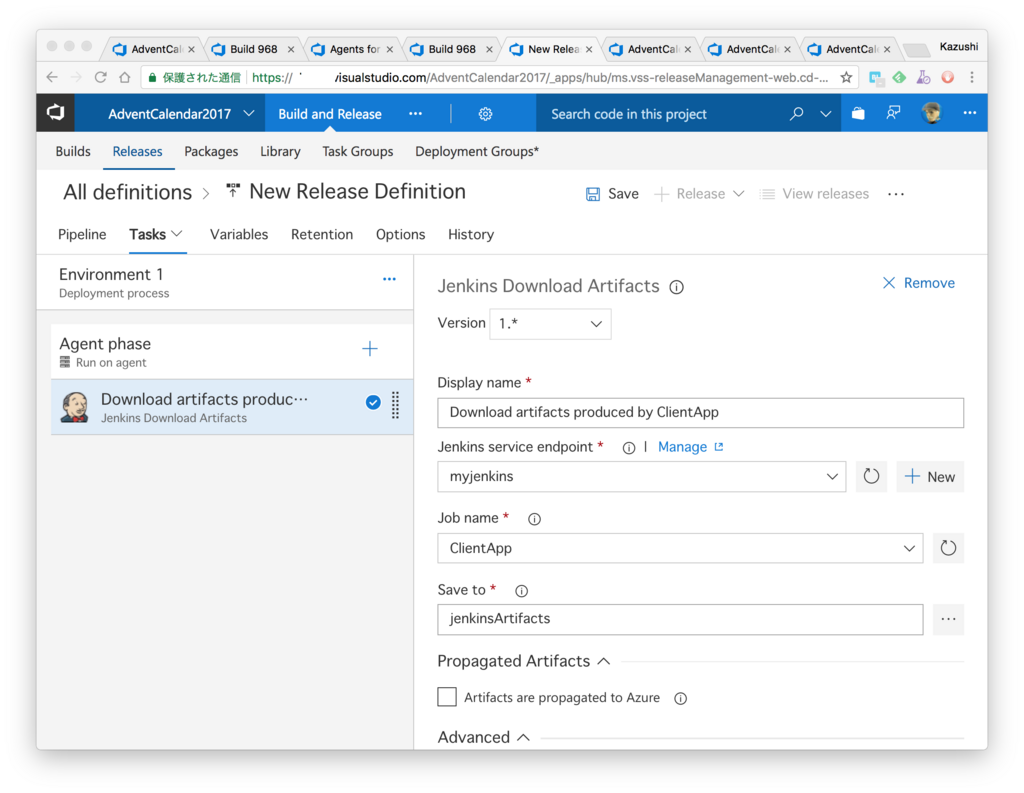Open the ellipsis next to Build and Release
The height and width of the screenshot is (793, 1024).
(x=415, y=114)
